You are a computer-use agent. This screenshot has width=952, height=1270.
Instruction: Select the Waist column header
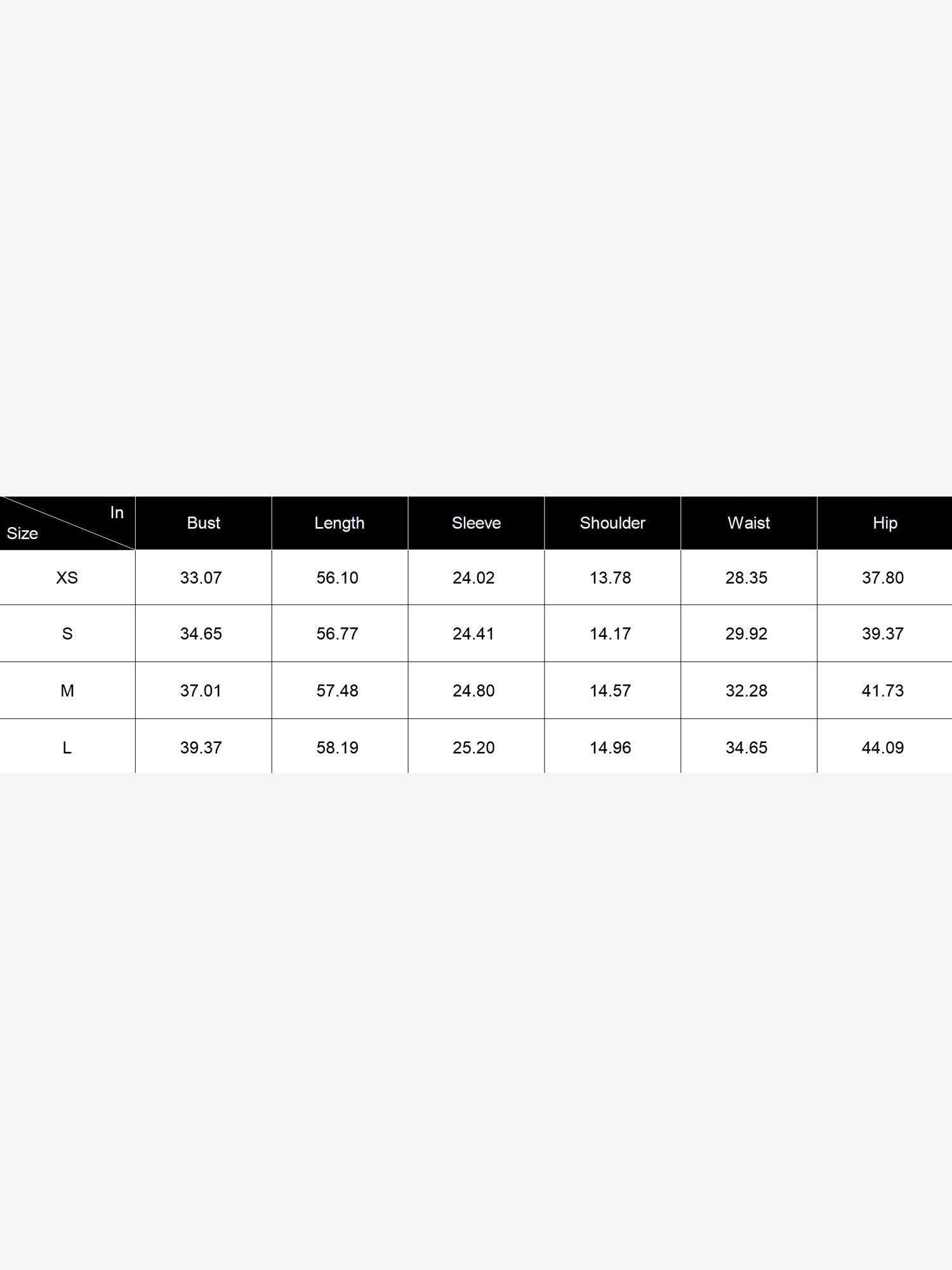point(749,523)
